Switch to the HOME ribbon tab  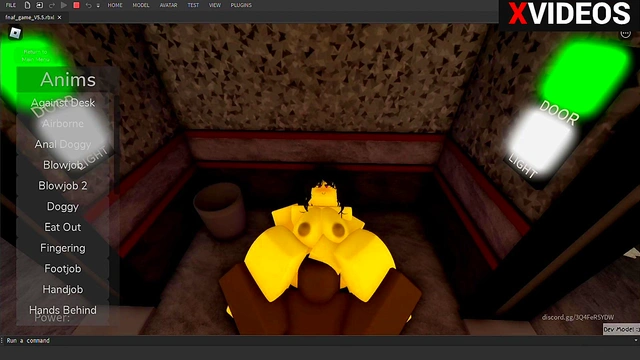[115, 5]
